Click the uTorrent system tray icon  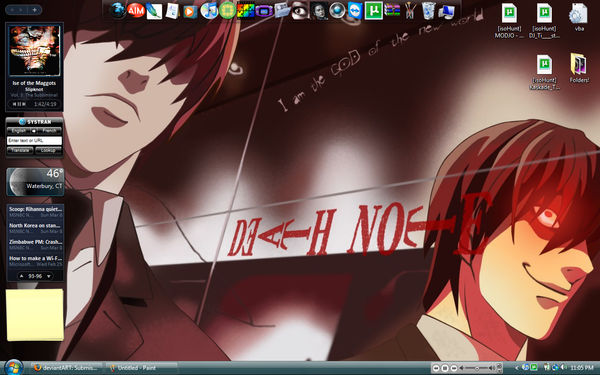click(x=534, y=368)
